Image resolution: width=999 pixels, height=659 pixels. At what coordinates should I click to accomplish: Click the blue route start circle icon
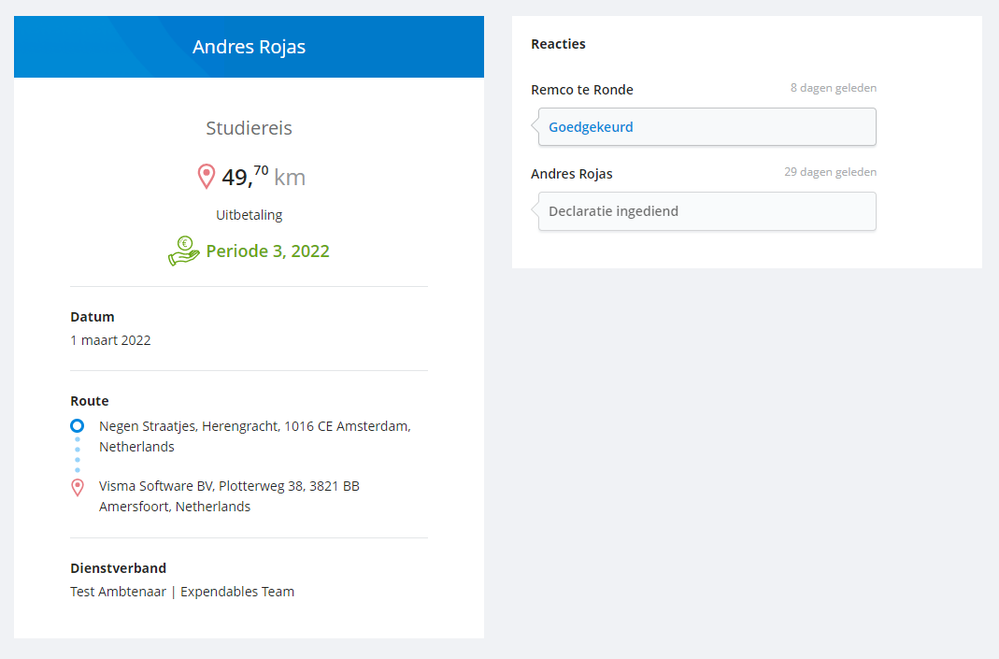point(77,426)
